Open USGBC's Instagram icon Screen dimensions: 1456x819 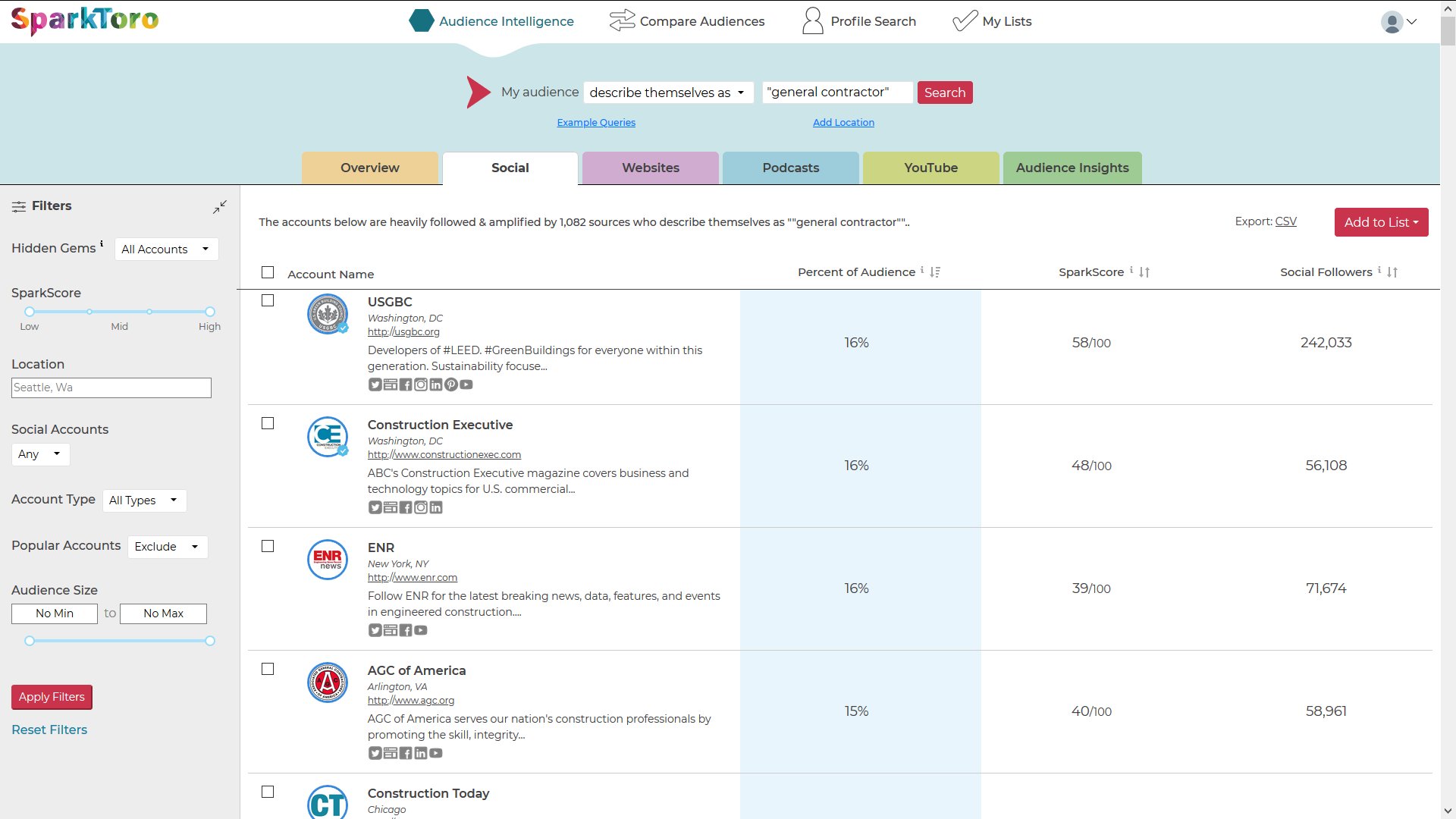420,384
